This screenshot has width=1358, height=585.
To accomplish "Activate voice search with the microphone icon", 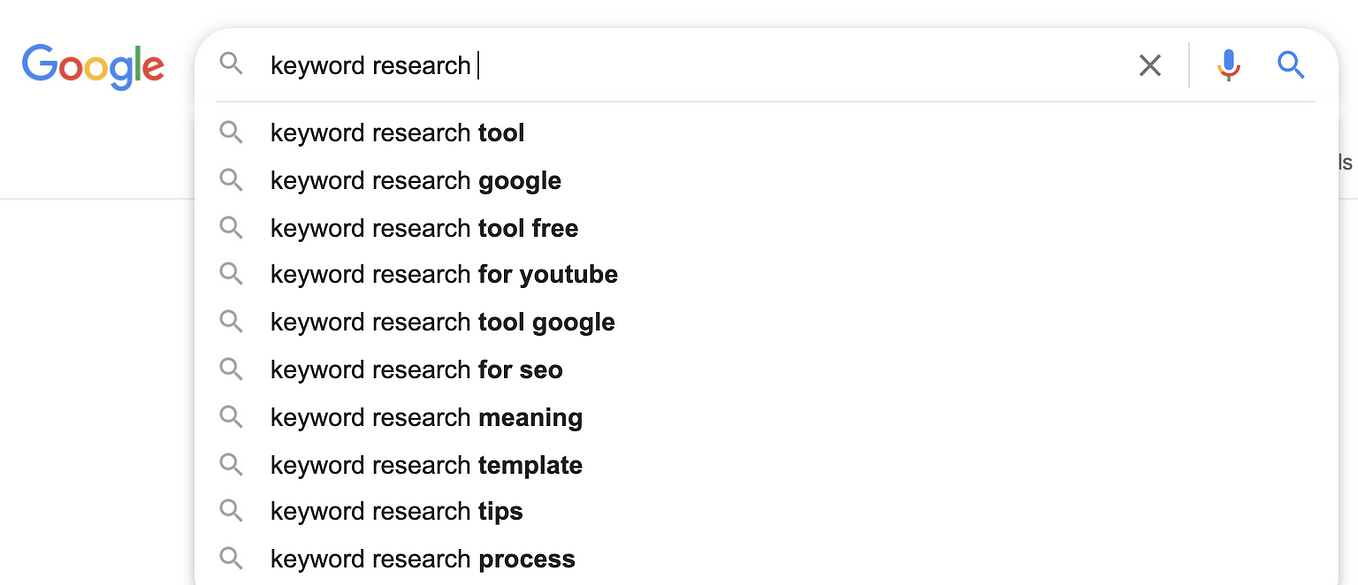I will pyautogui.click(x=1228, y=64).
